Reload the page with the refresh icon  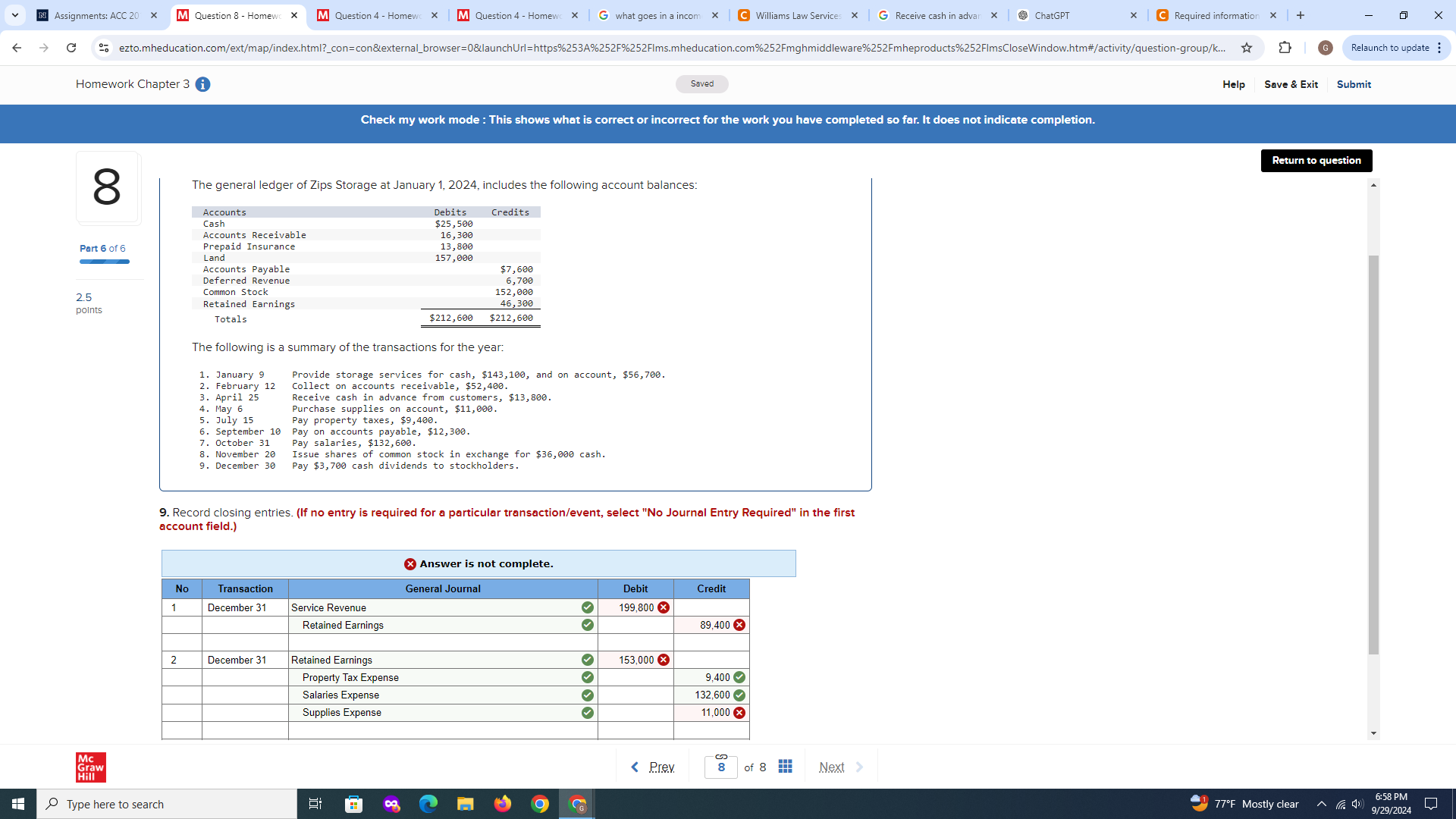click(71, 48)
